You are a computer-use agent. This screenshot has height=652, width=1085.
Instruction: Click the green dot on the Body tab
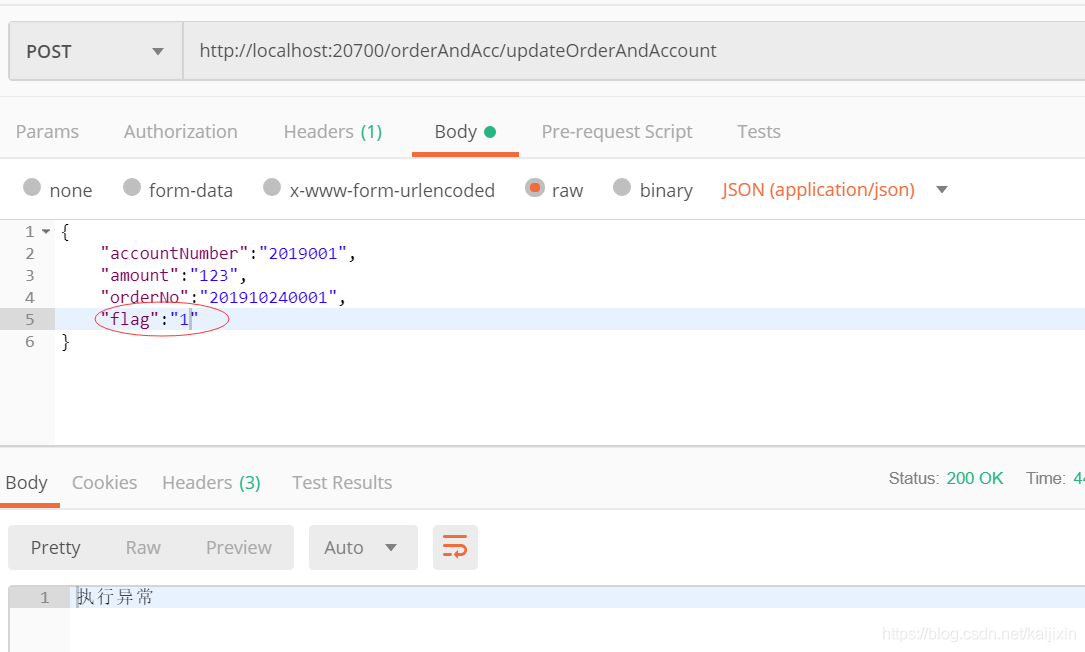(x=490, y=132)
